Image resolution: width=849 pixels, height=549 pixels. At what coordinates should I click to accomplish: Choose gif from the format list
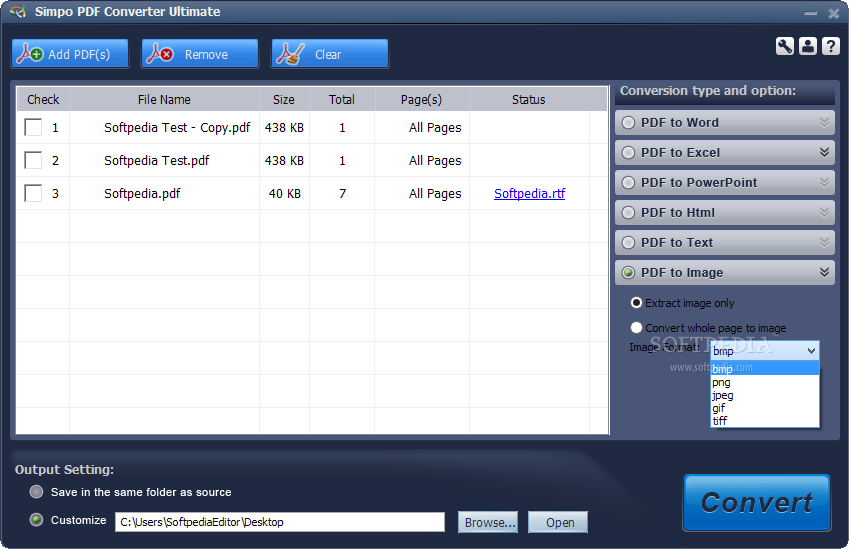click(x=765, y=408)
